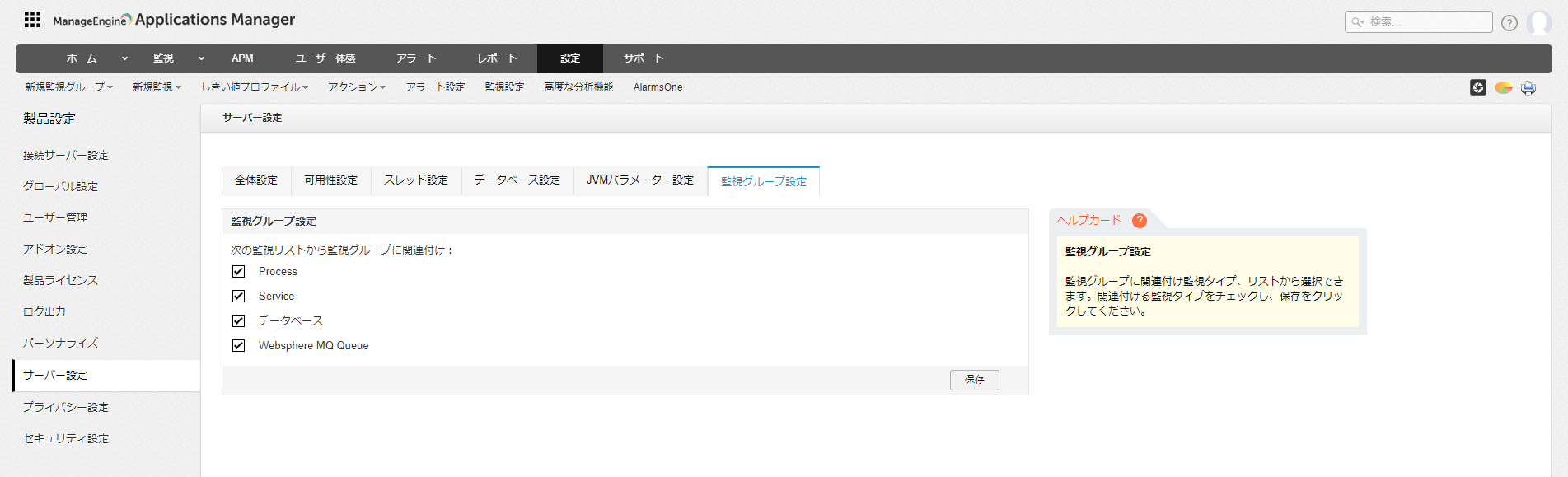Select ユーザー管理 in the sidebar
Viewport: 1568px width, 477px height.
point(55,217)
